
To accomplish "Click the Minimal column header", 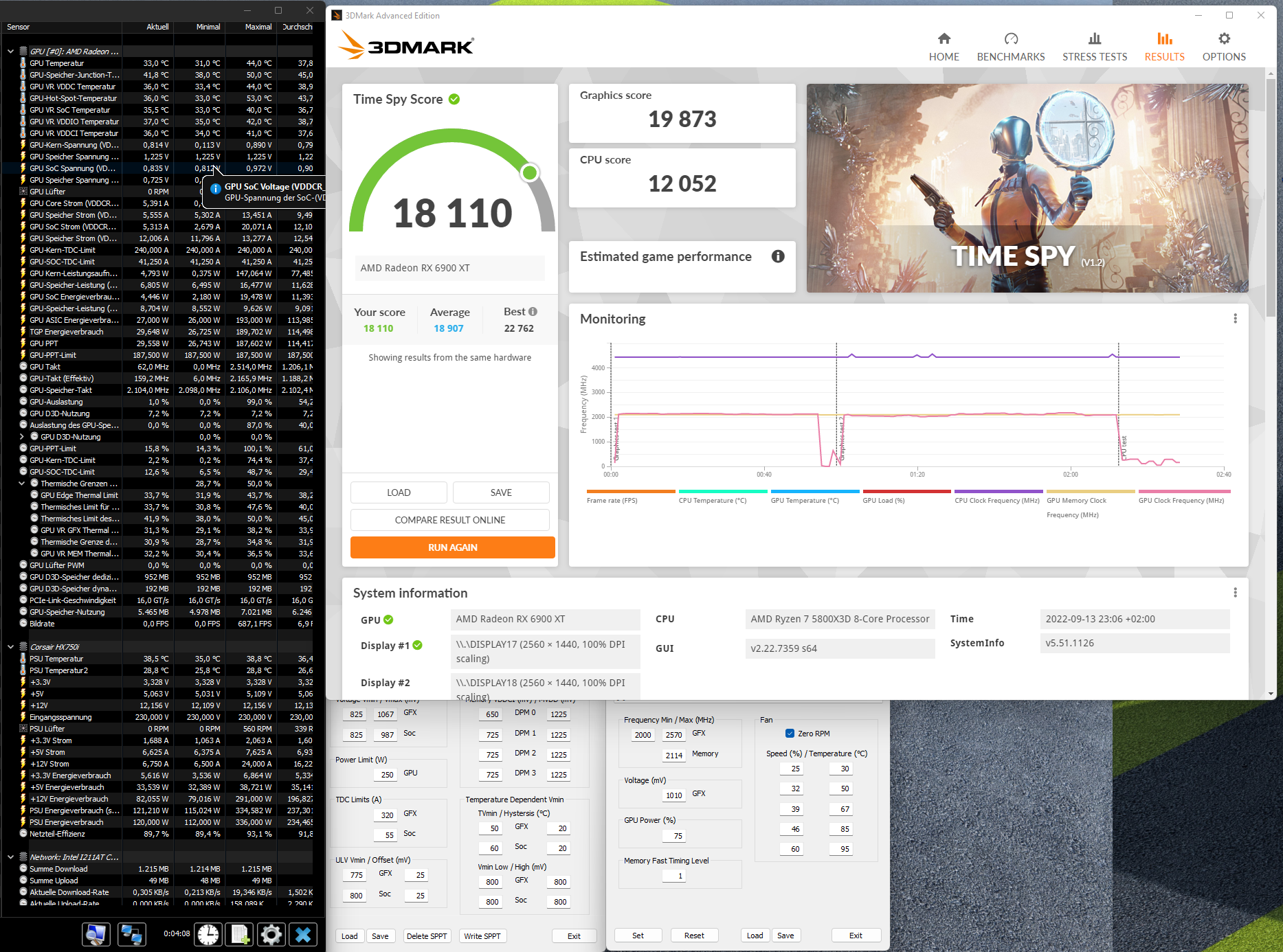I will coord(199,27).
